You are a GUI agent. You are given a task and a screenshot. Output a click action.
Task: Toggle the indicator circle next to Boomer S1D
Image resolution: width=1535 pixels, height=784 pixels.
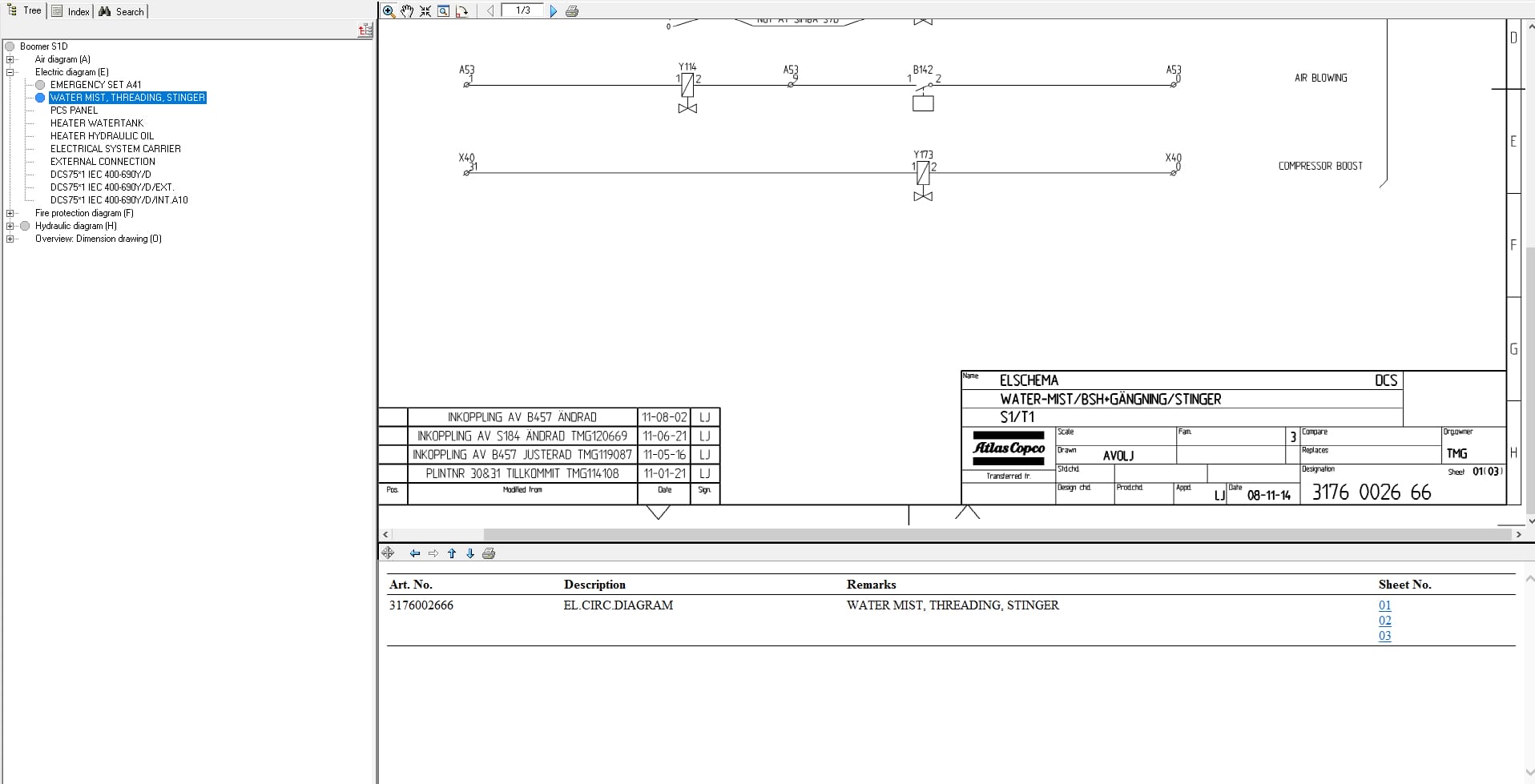pos(8,46)
